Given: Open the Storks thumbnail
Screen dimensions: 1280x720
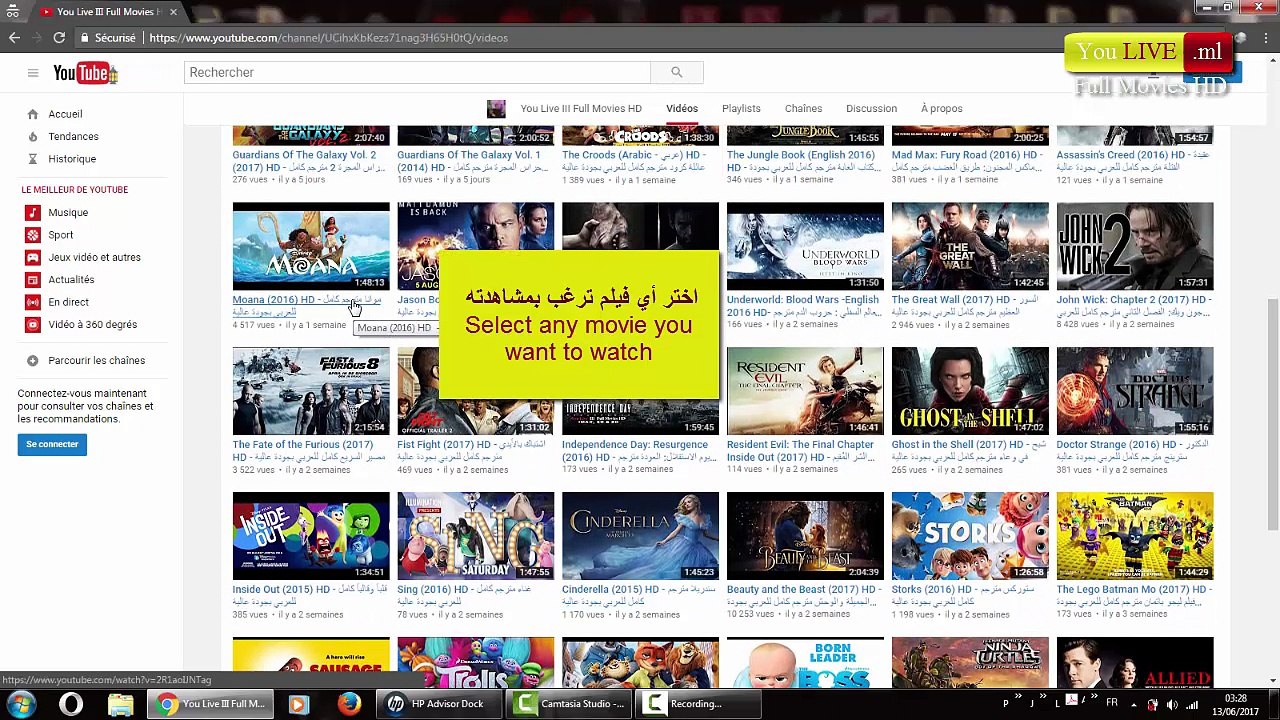Looking at the screenshot, I should click(970, 536).
